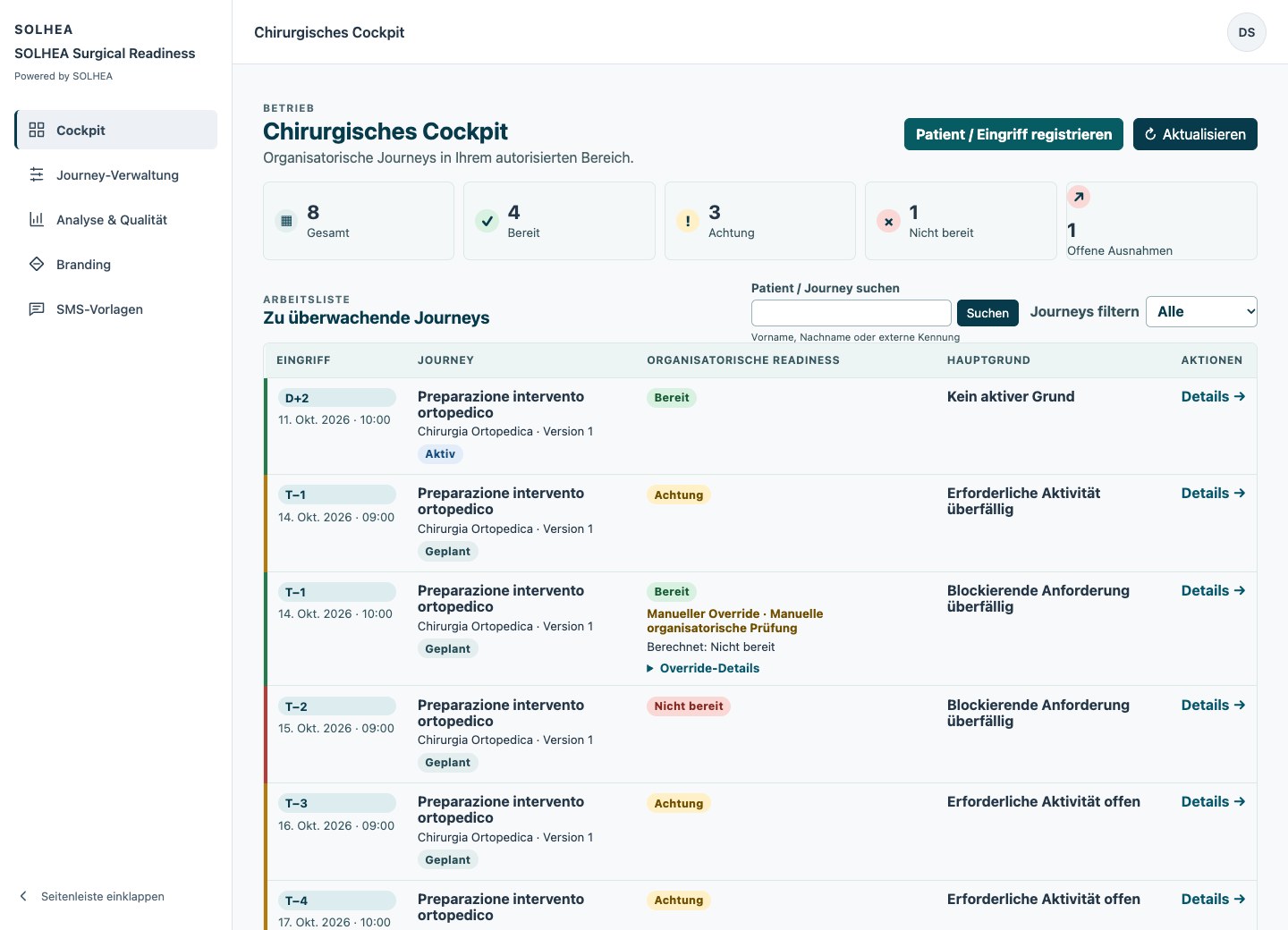
Task: Click the T–2 timing pill
Action: coord(337,706)
